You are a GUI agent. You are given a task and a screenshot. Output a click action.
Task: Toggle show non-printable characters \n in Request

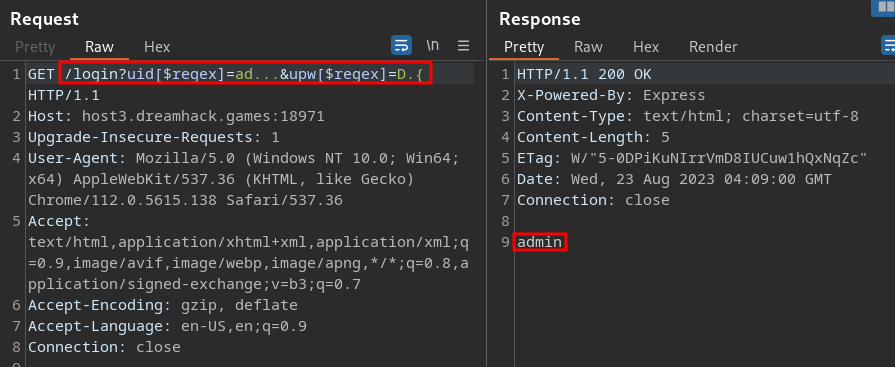(433, 45)
